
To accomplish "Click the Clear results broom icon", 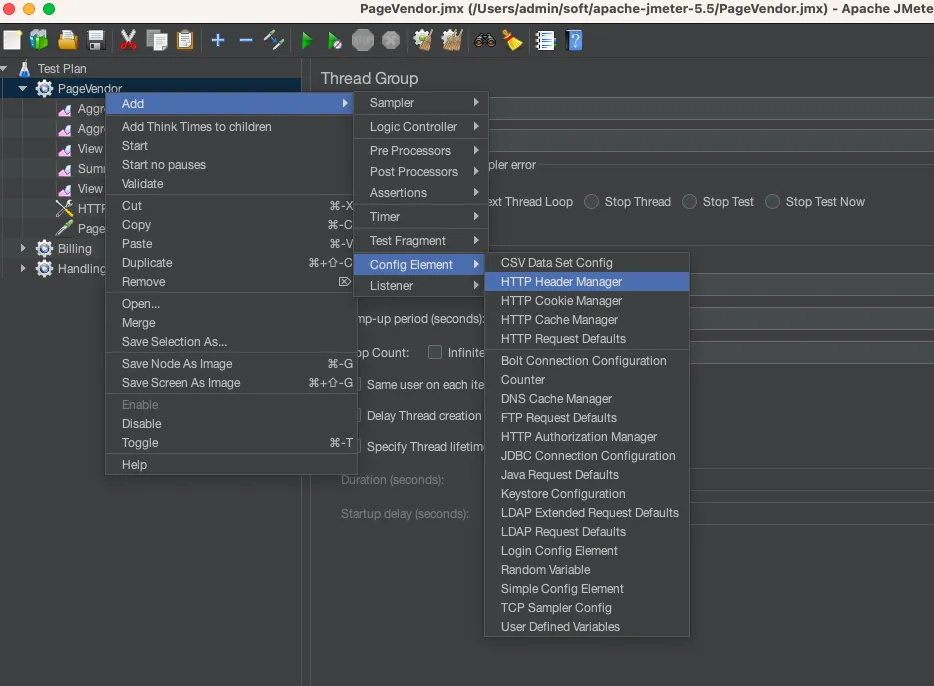I will (x=424, y=40).
